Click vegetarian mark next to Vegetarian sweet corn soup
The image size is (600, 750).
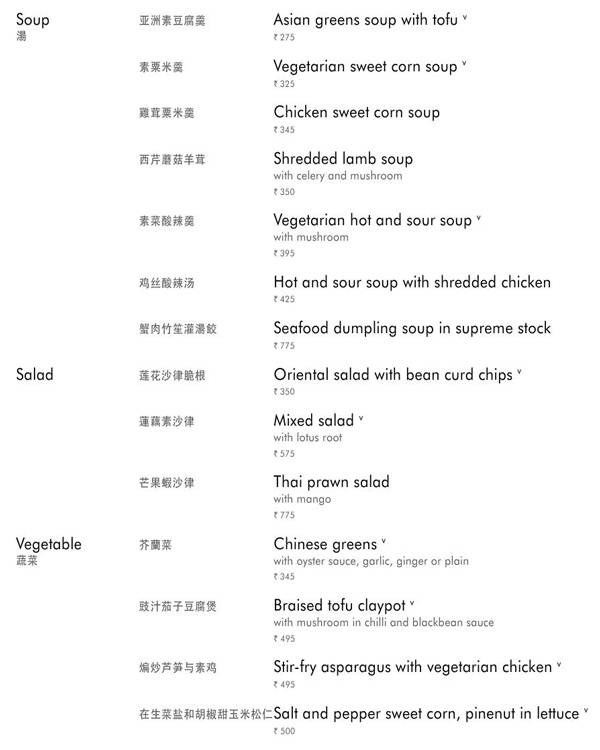464,65
